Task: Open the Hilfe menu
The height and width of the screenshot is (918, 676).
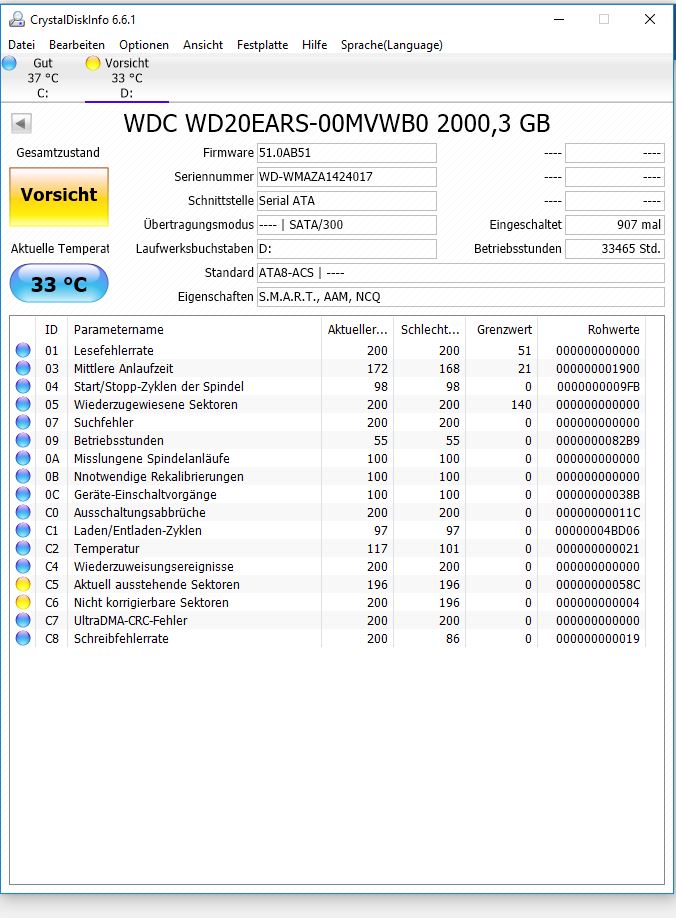Action: pos(314,45)
